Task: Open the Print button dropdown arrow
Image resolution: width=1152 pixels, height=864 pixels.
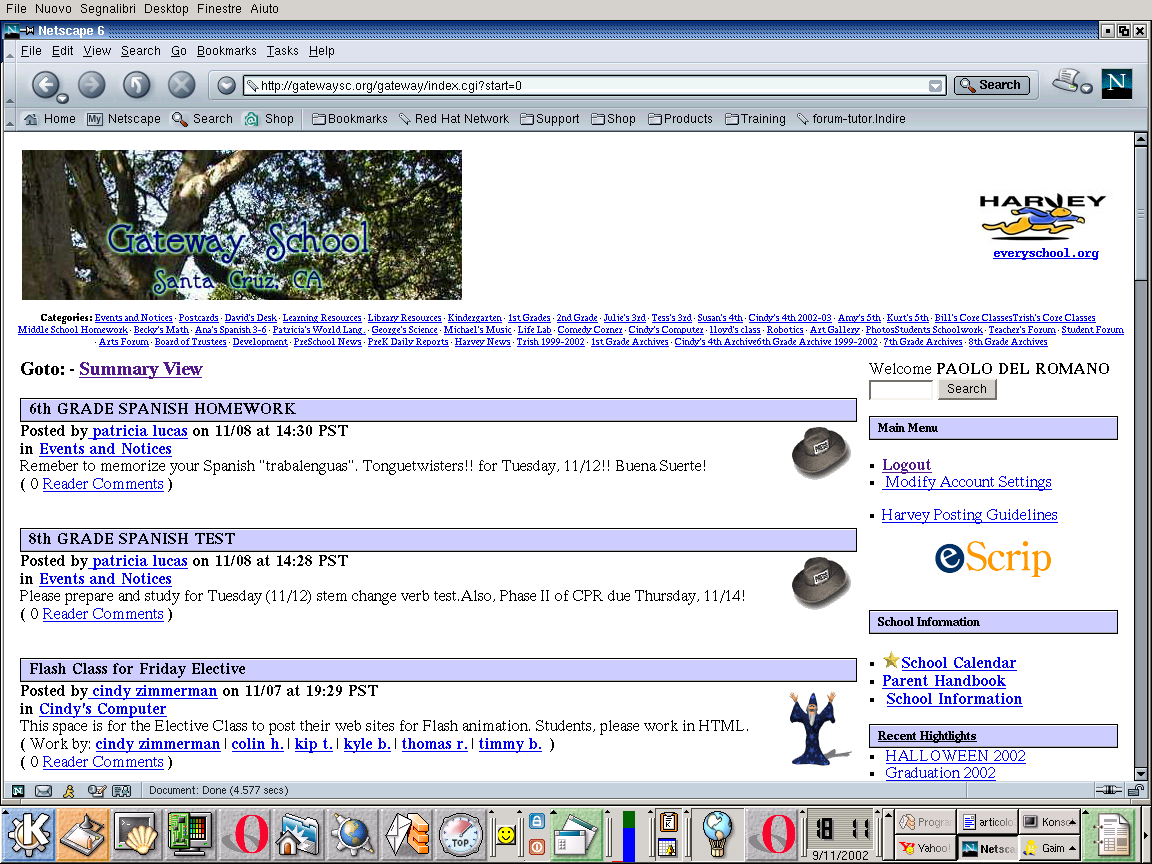Action: point(1087,89)
